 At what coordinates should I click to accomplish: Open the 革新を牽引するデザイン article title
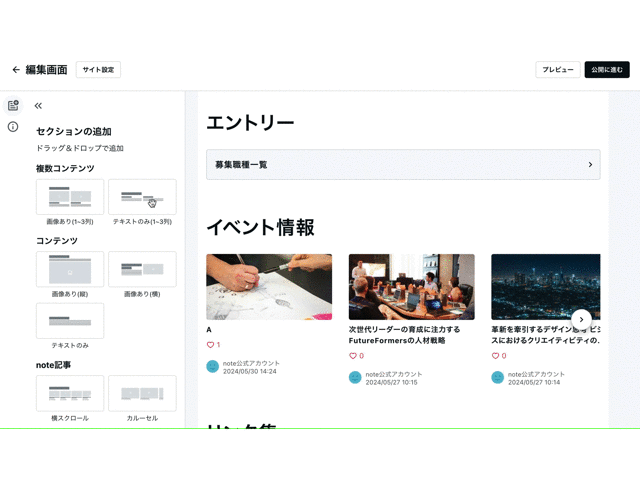[546, 335]
